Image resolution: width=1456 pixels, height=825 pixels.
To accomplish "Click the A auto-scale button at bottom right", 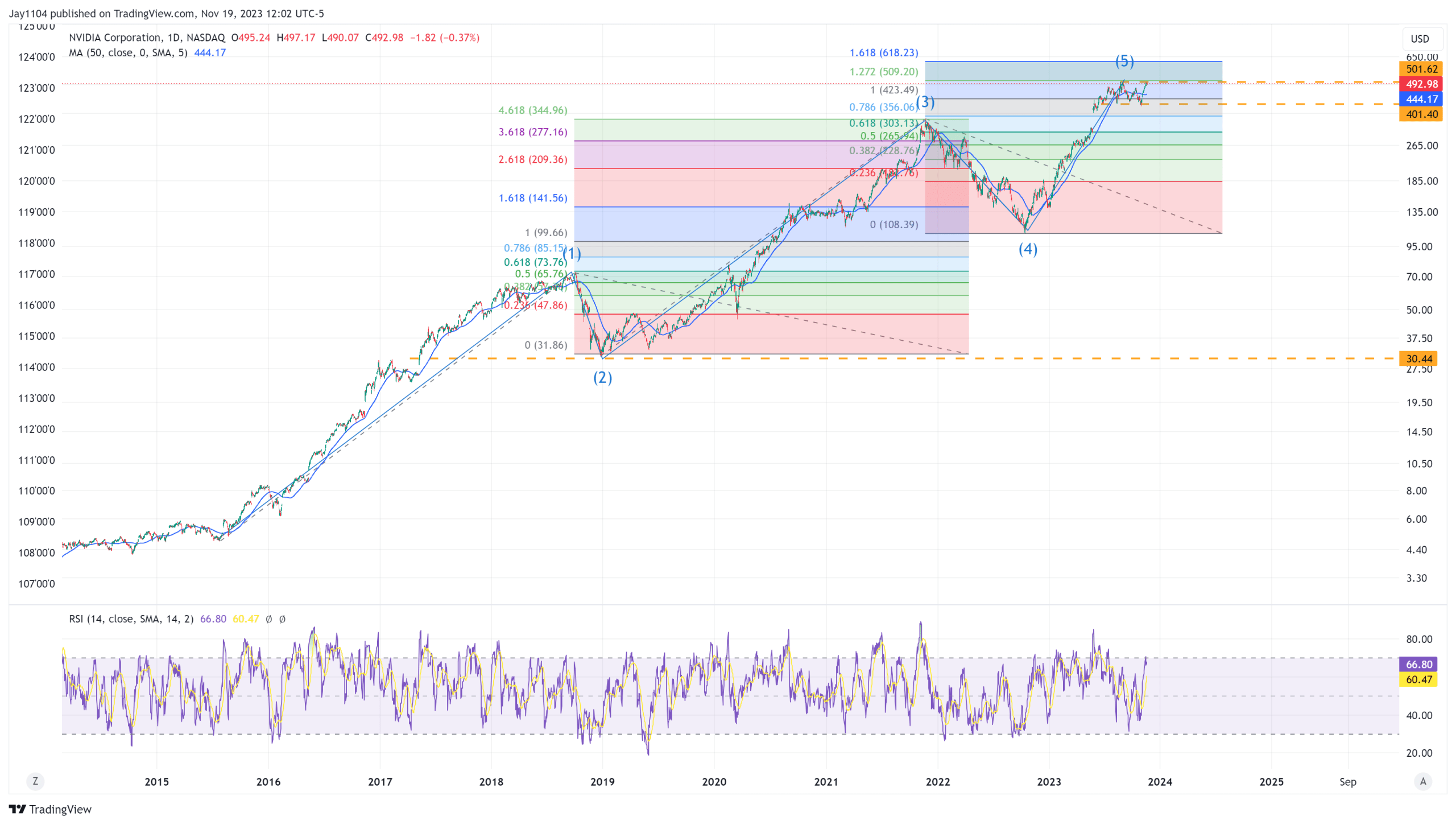I will tap(1423, 781).
